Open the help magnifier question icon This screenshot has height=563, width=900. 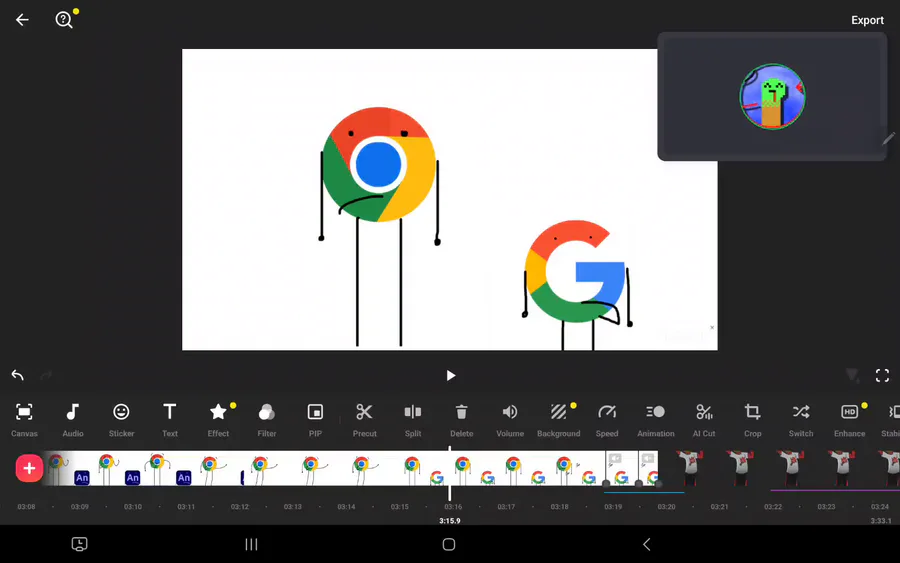pos(64,20)
